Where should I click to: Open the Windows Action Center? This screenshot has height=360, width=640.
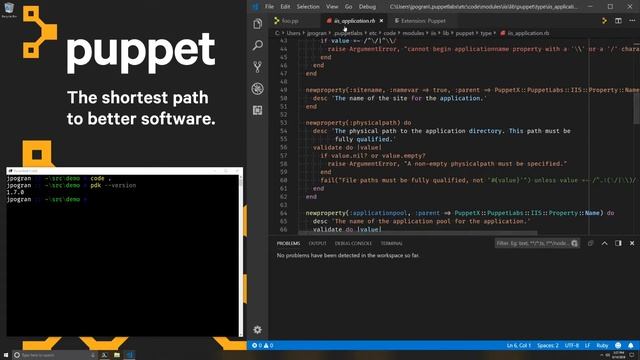coord(632,355)
